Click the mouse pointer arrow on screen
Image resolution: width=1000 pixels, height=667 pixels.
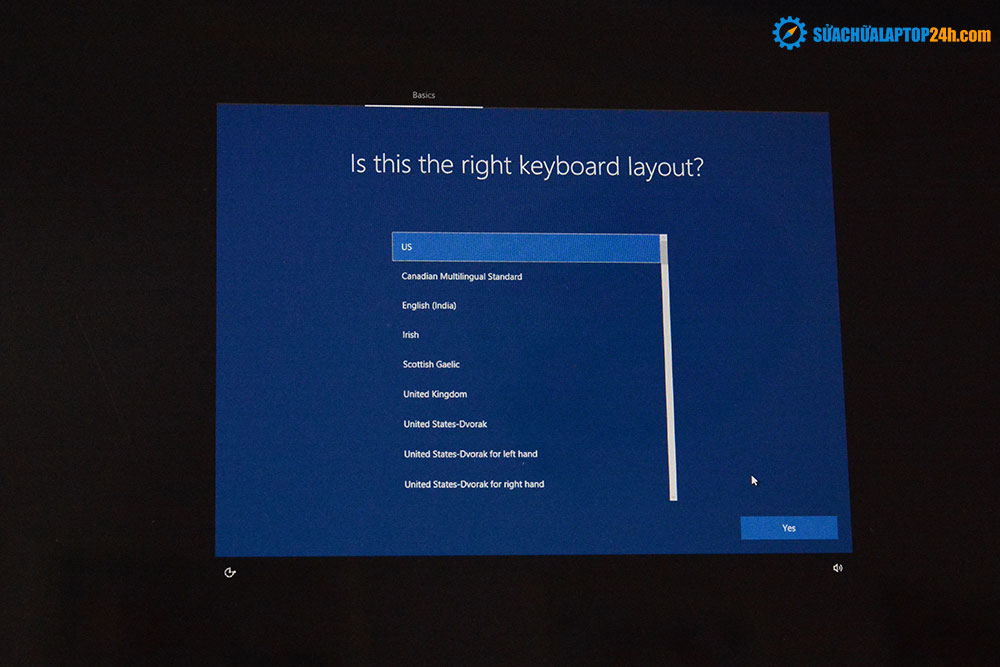[x=754, y=480]
